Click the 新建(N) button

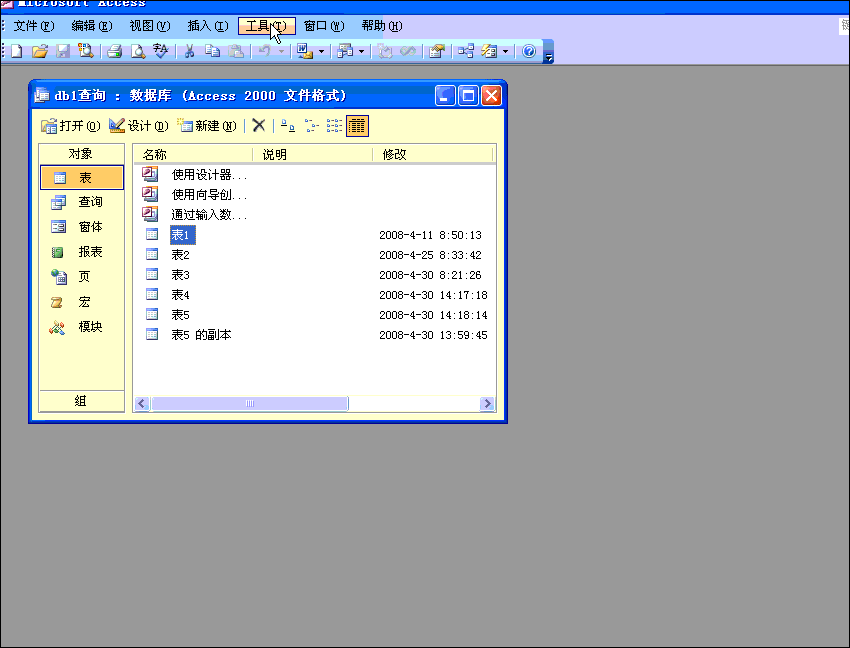207,126
